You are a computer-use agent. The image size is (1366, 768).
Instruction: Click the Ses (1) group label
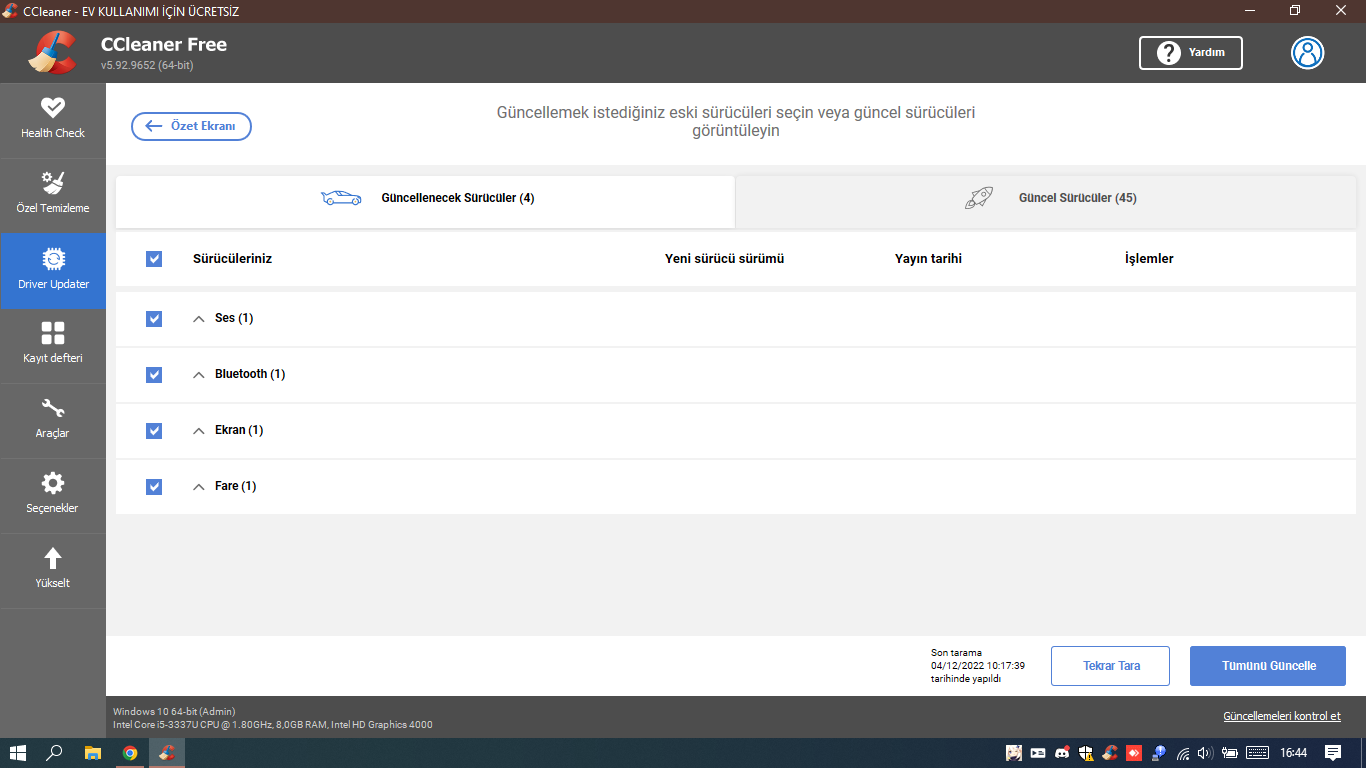pyautogui.click(x=234, y=318)
